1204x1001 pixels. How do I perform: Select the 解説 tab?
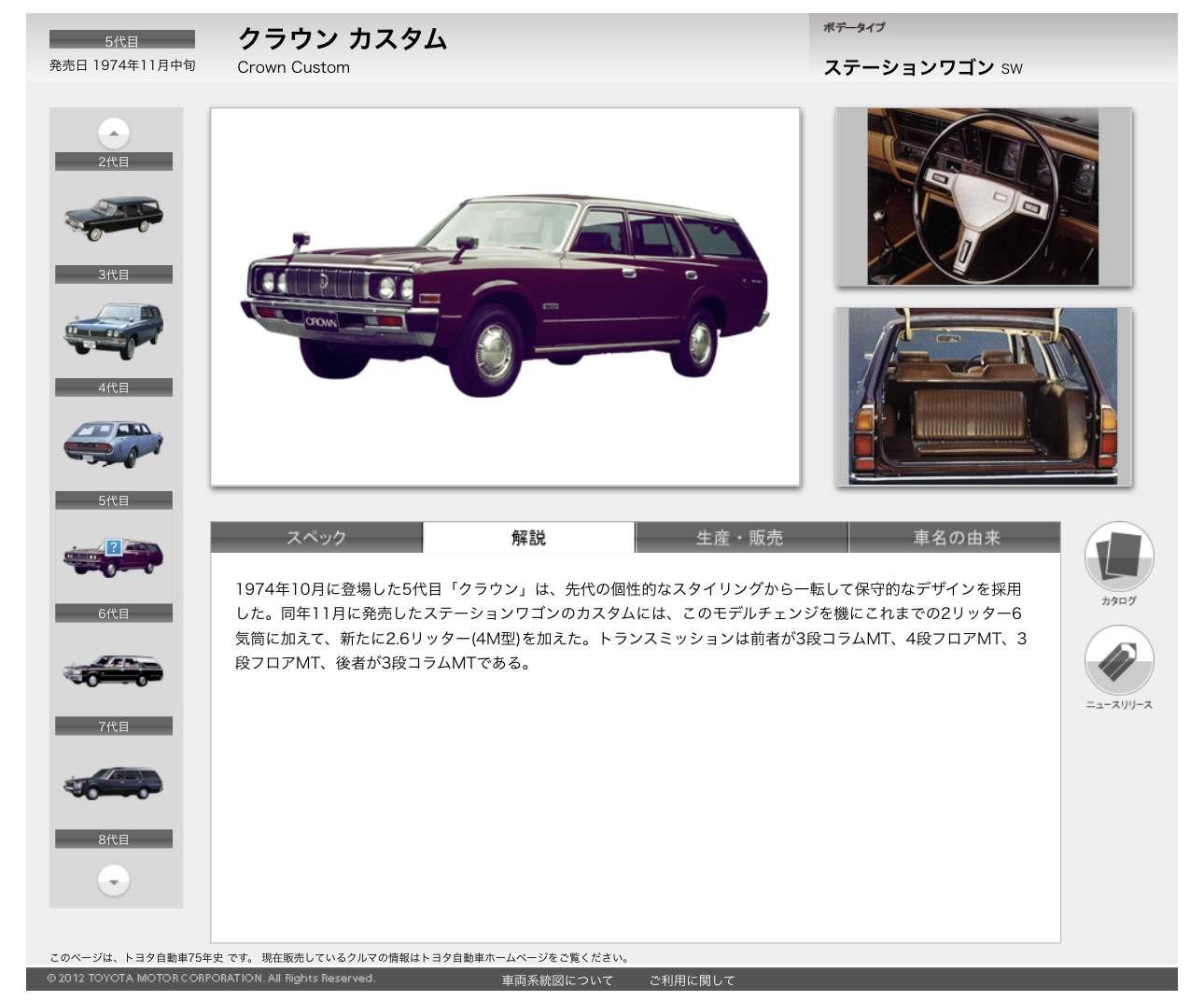click(528, 538)
